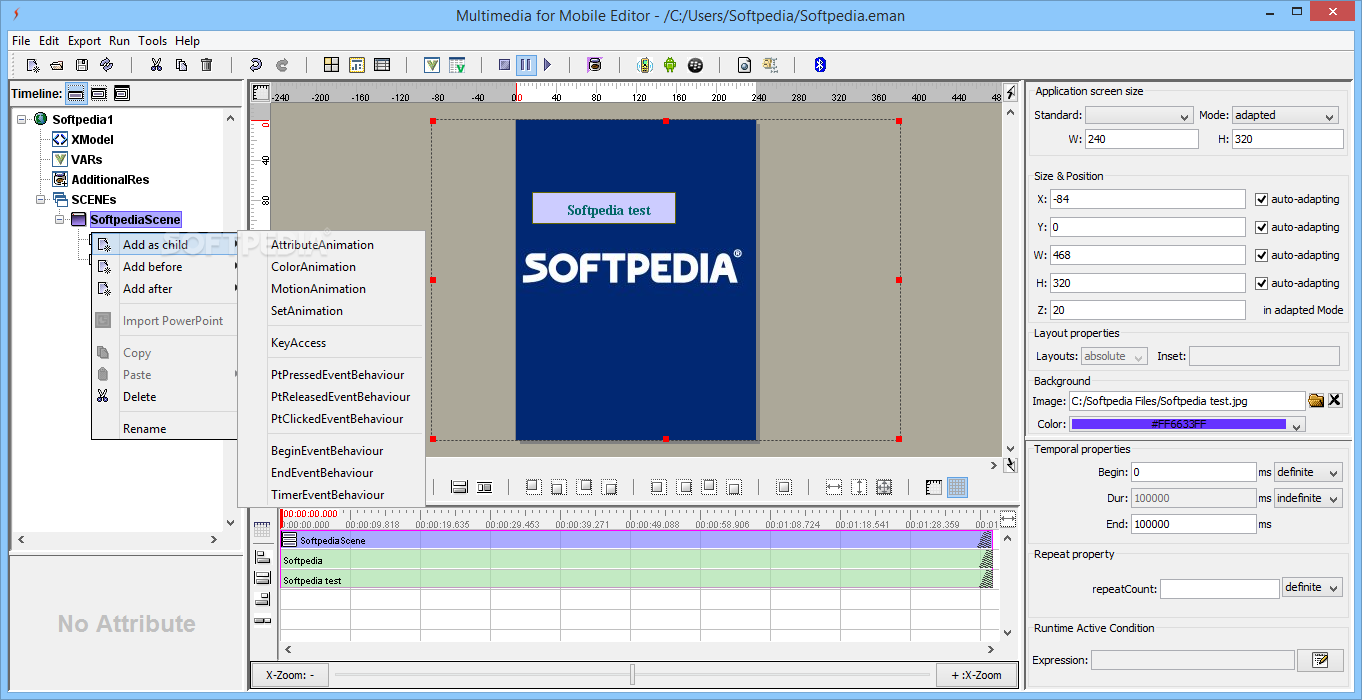Click the Android robot icon

tap(670, 65)
